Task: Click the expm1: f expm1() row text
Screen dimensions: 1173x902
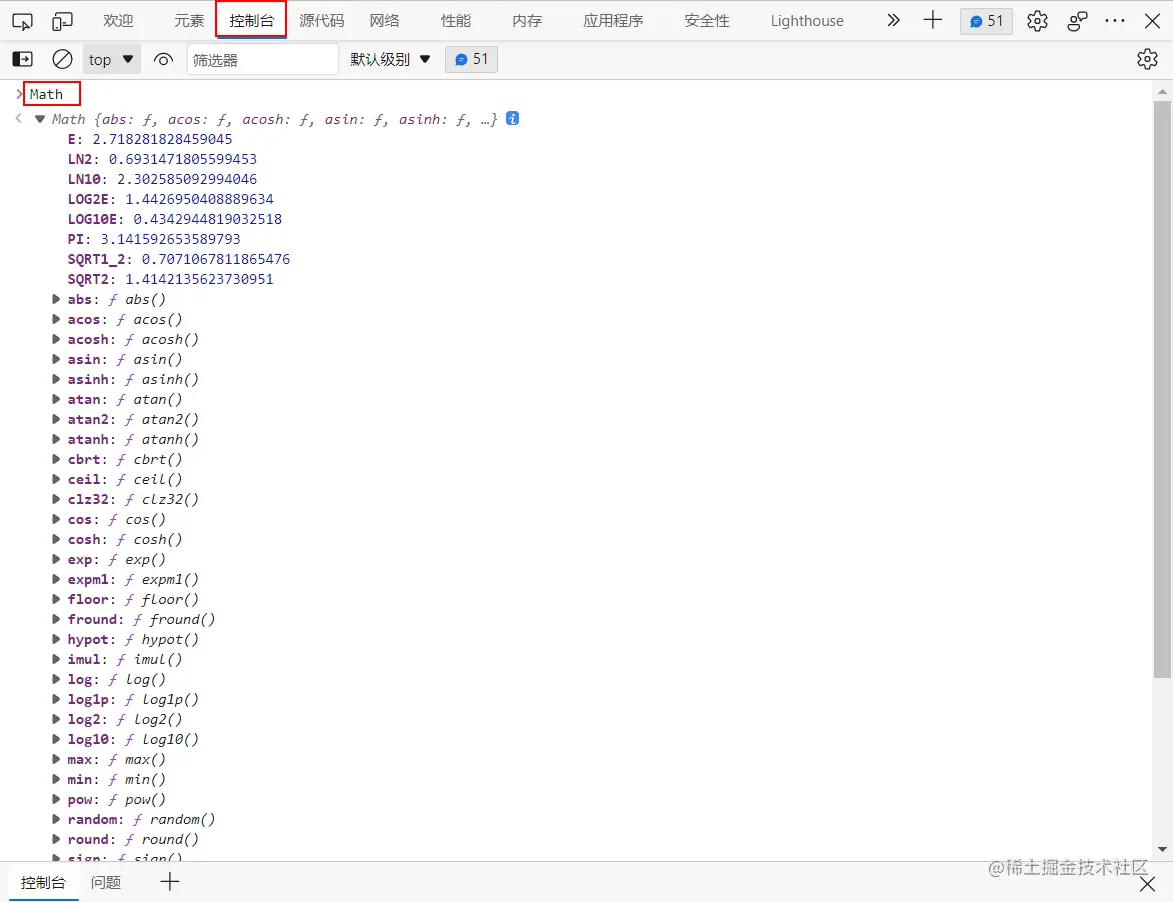Action: coord(133,580)
